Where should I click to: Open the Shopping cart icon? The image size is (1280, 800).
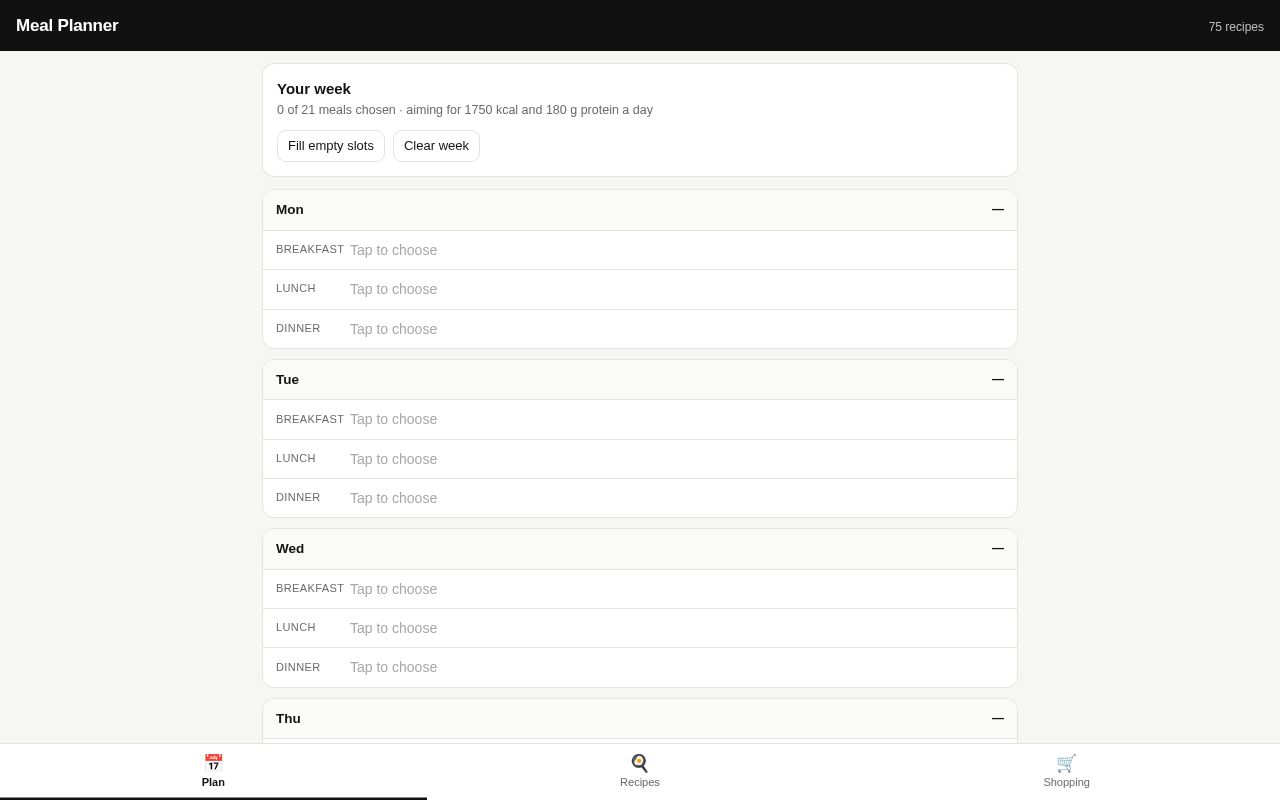click(1066, 764)
